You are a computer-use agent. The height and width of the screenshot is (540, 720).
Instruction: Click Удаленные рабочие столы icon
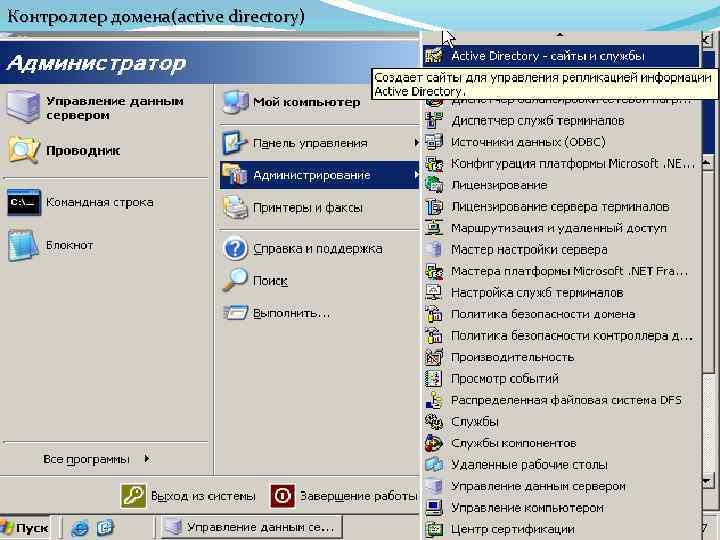(x=434, y=465)
